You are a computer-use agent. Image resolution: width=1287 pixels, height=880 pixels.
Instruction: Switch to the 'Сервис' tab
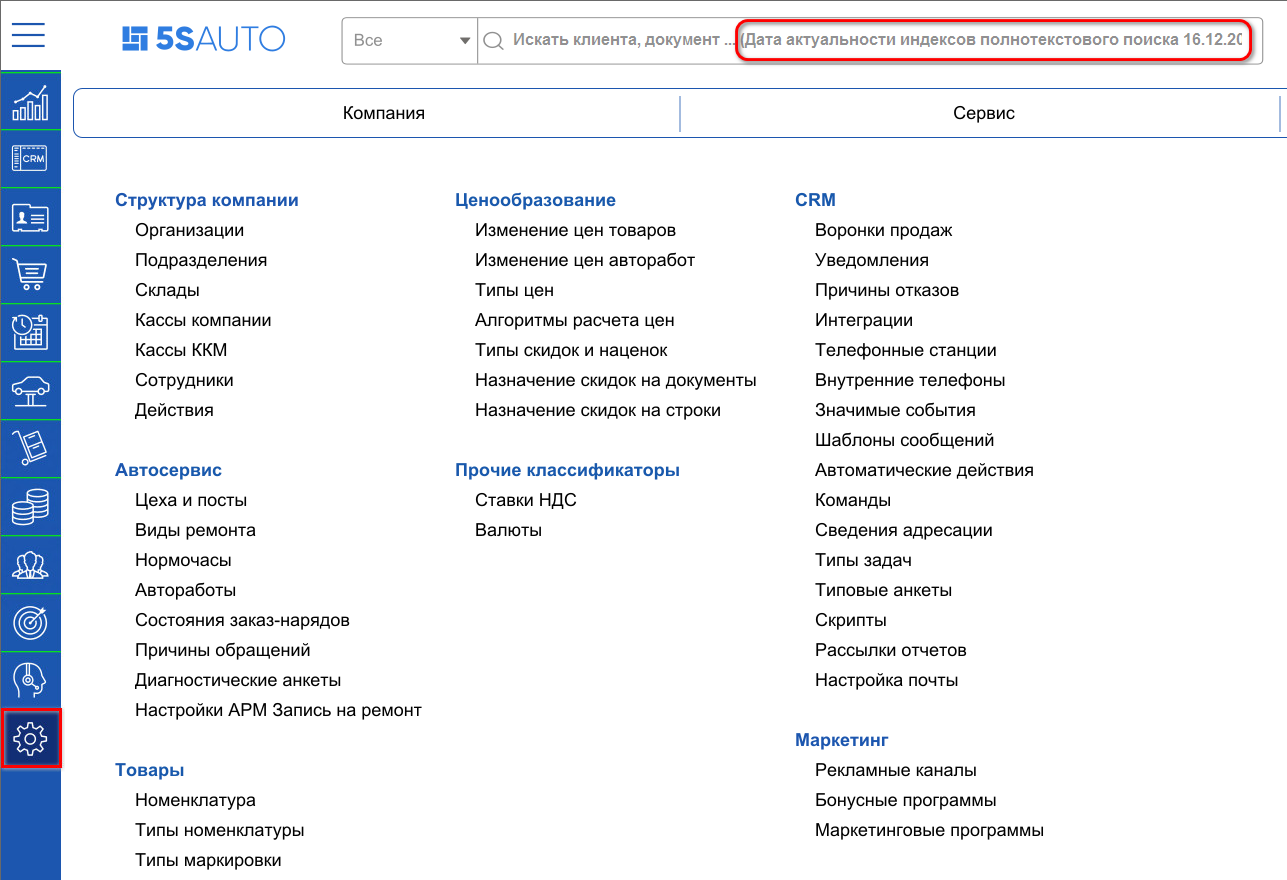983,113
